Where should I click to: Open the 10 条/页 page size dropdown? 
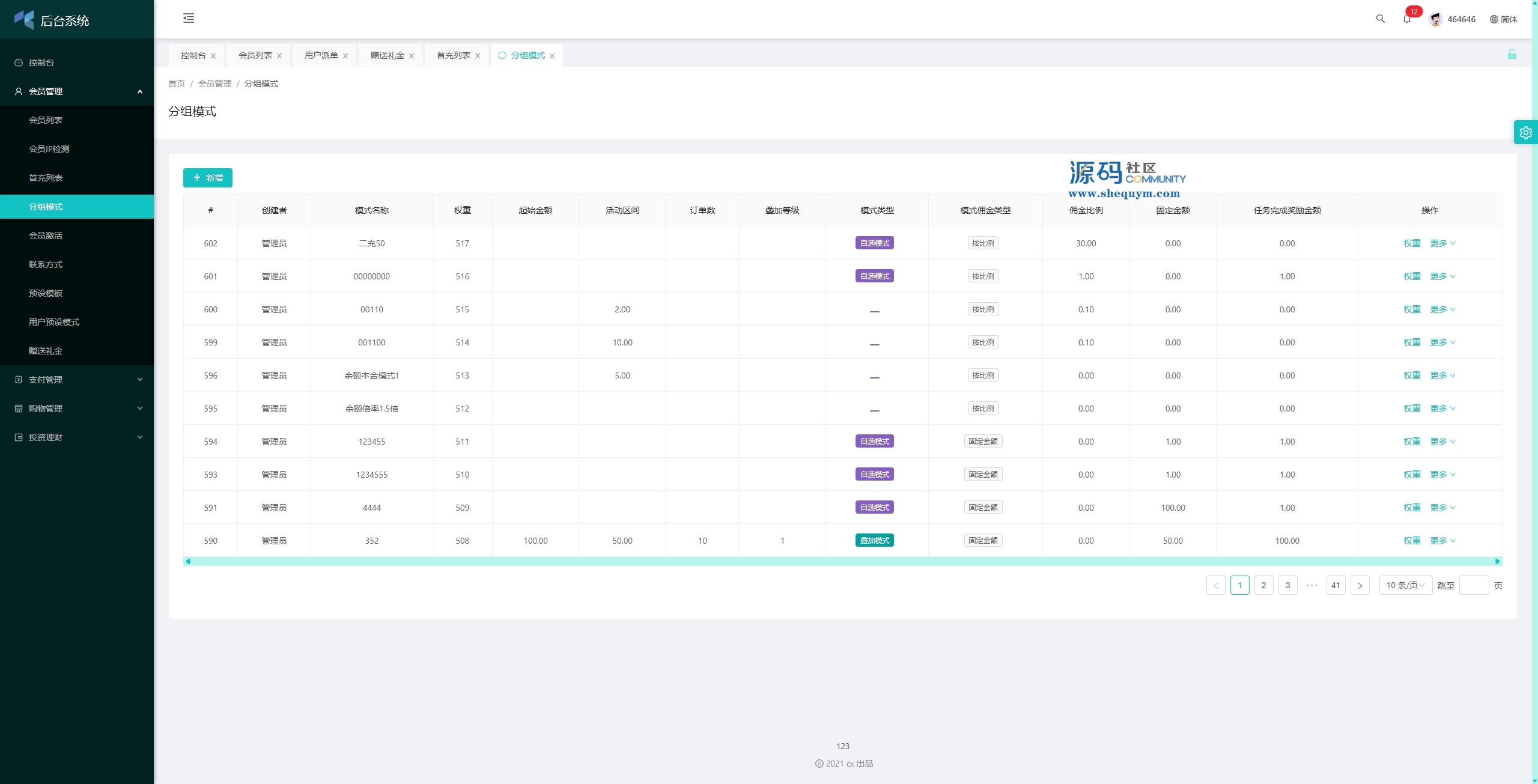(1405, 585)
